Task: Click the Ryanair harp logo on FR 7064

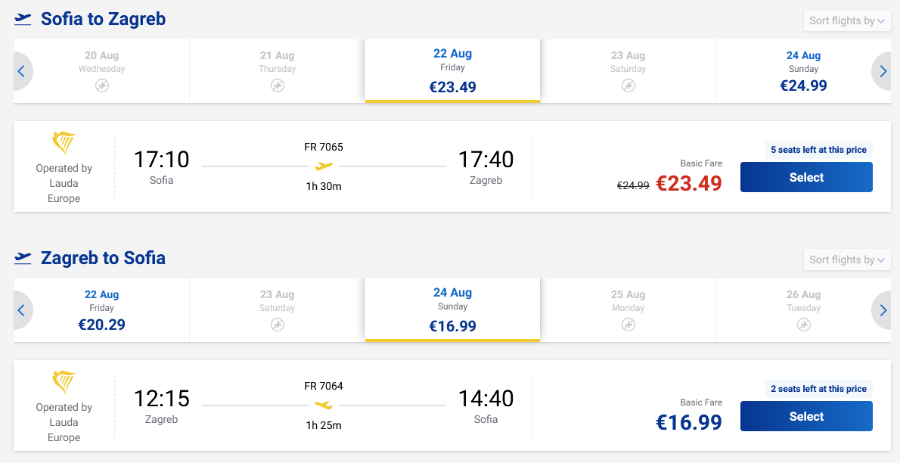Action: (x=64, y=383)
